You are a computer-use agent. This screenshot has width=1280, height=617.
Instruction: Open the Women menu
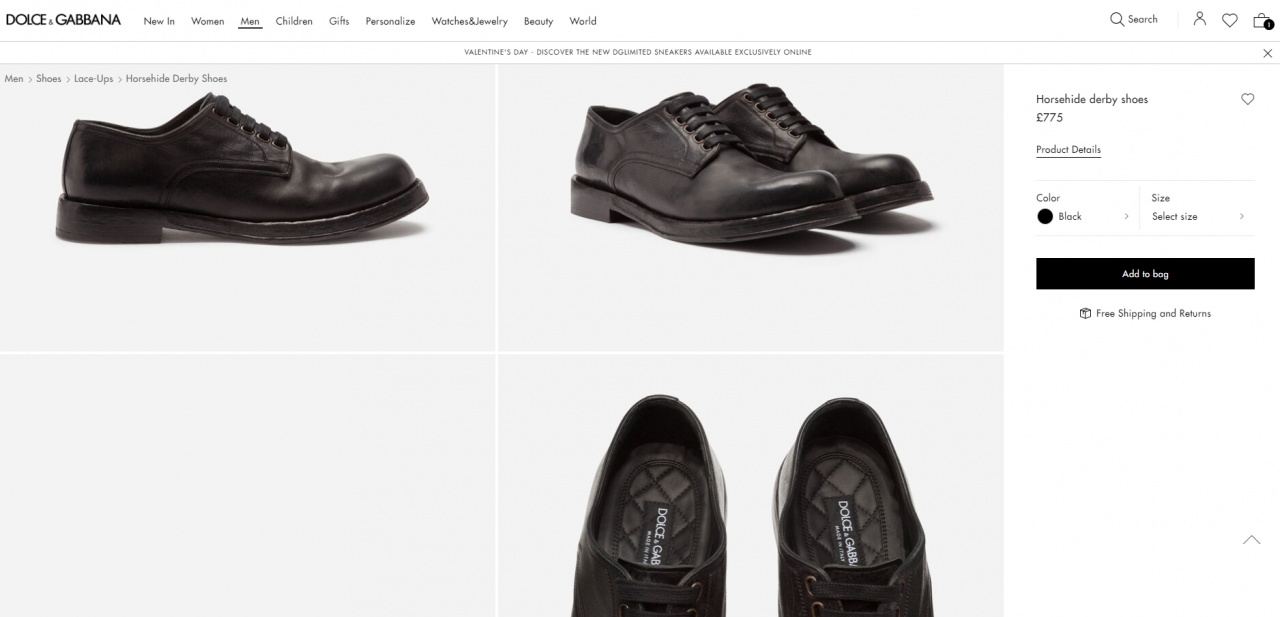click(207, 21)
